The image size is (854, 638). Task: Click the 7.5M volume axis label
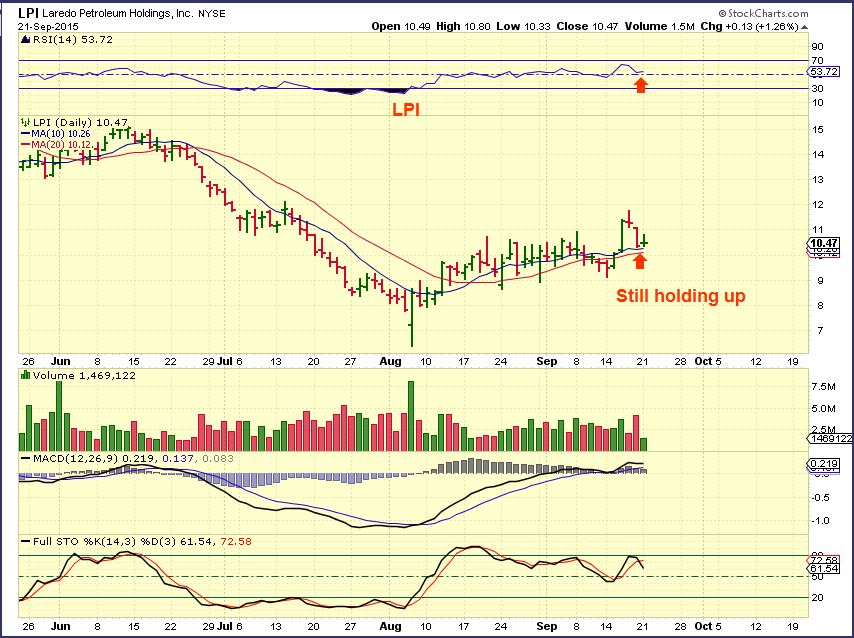pos(824,387)
